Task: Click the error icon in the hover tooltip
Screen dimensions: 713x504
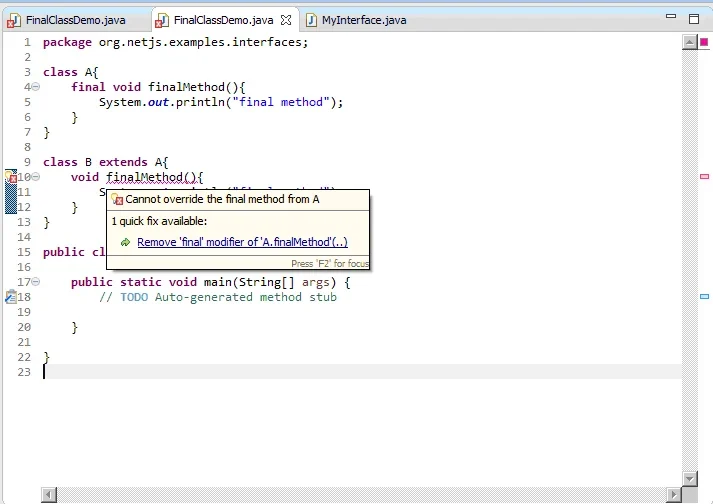Action: pos(117,199)
